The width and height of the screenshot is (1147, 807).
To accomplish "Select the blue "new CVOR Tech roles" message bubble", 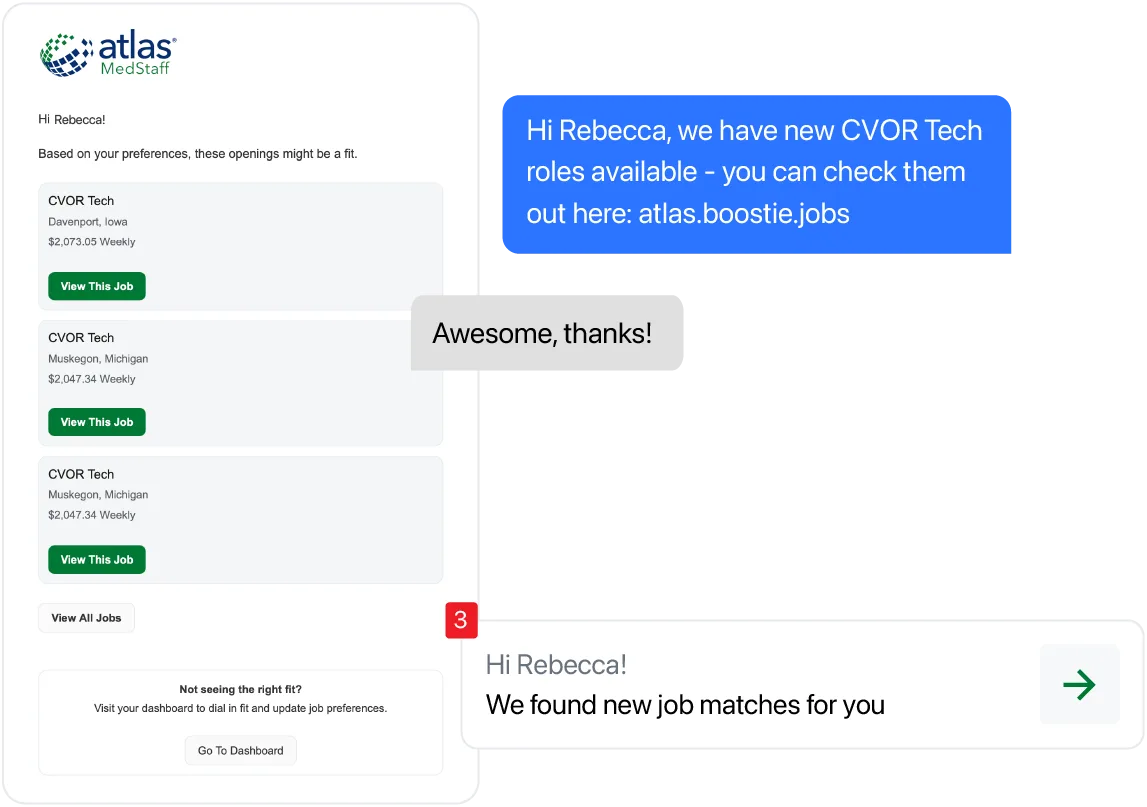I will click(x=756, y=172).
